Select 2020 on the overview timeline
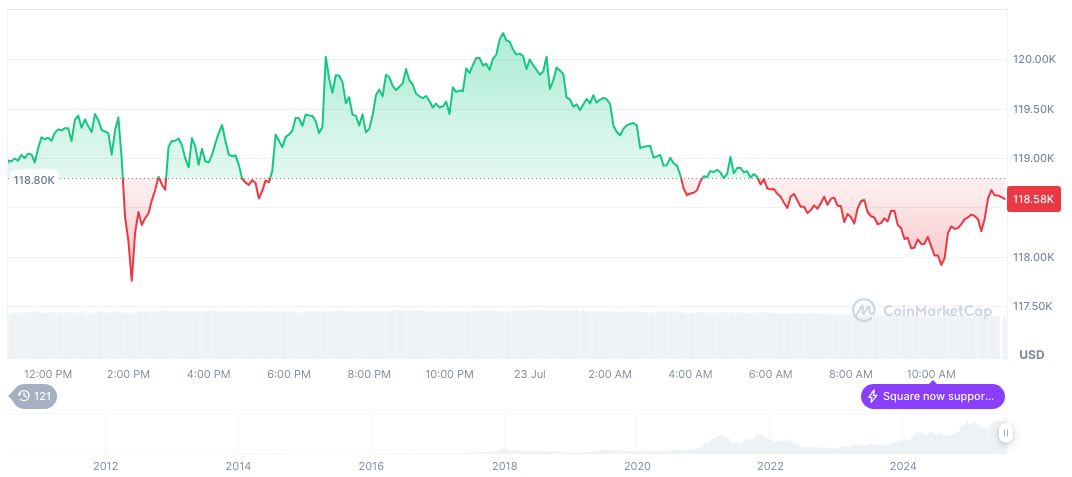Screen dimensions: 1072x477 [x=637, y=466]
